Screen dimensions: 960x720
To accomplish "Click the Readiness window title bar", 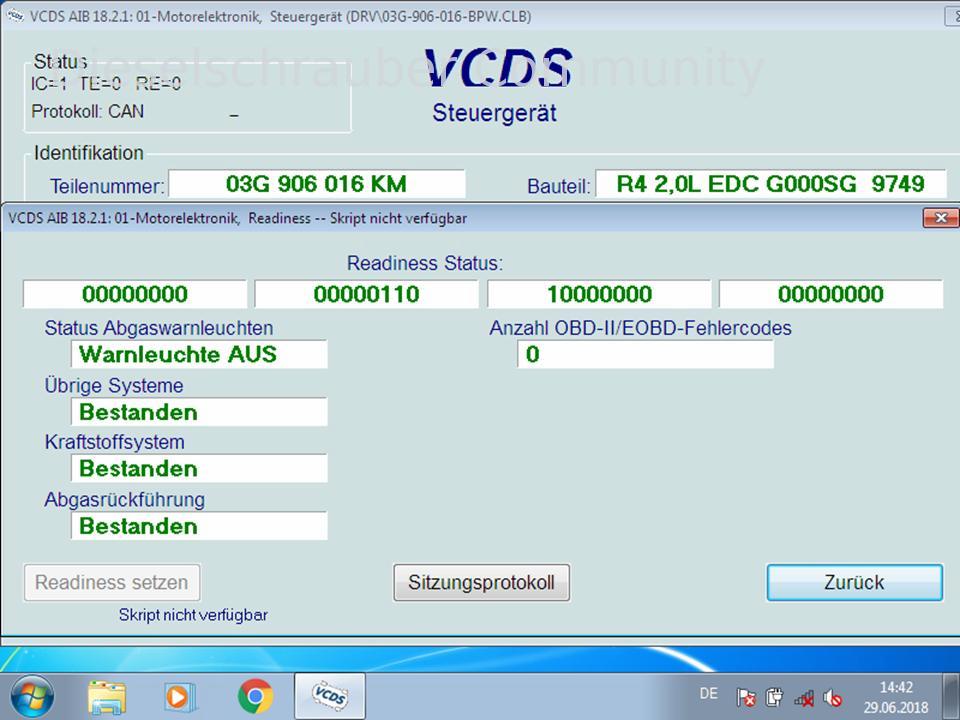I will (462, 218).
